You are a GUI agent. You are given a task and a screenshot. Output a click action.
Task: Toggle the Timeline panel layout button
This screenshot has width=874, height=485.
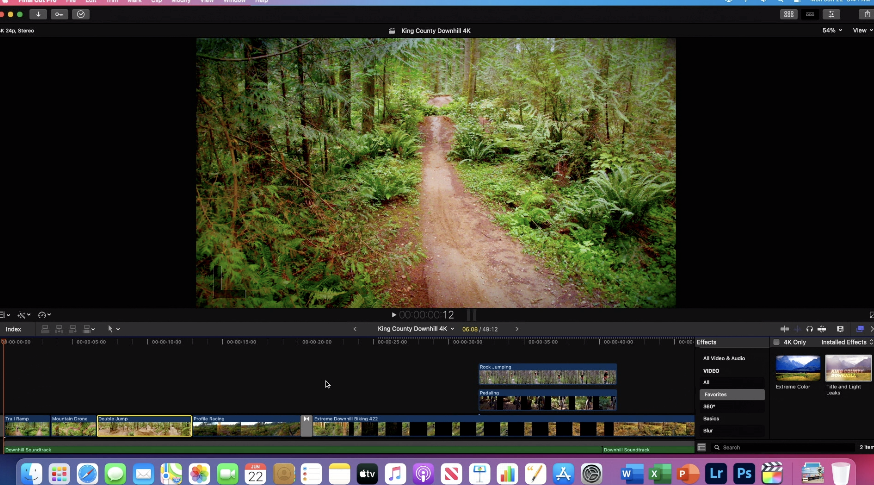click(x=810, y=14)
